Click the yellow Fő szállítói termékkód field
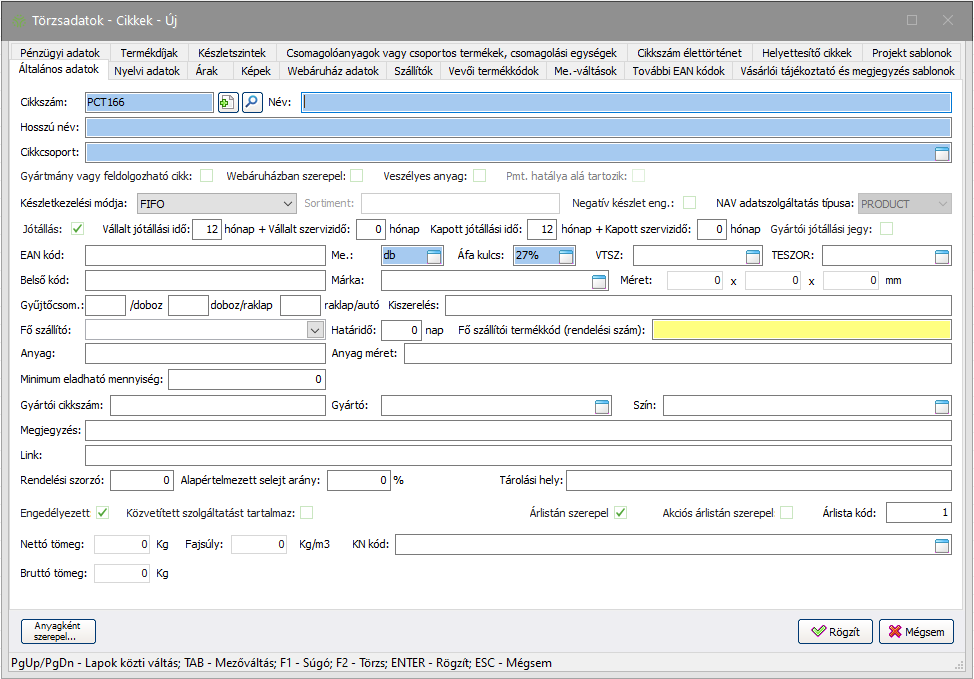974x679 pixels. [801, 330]
